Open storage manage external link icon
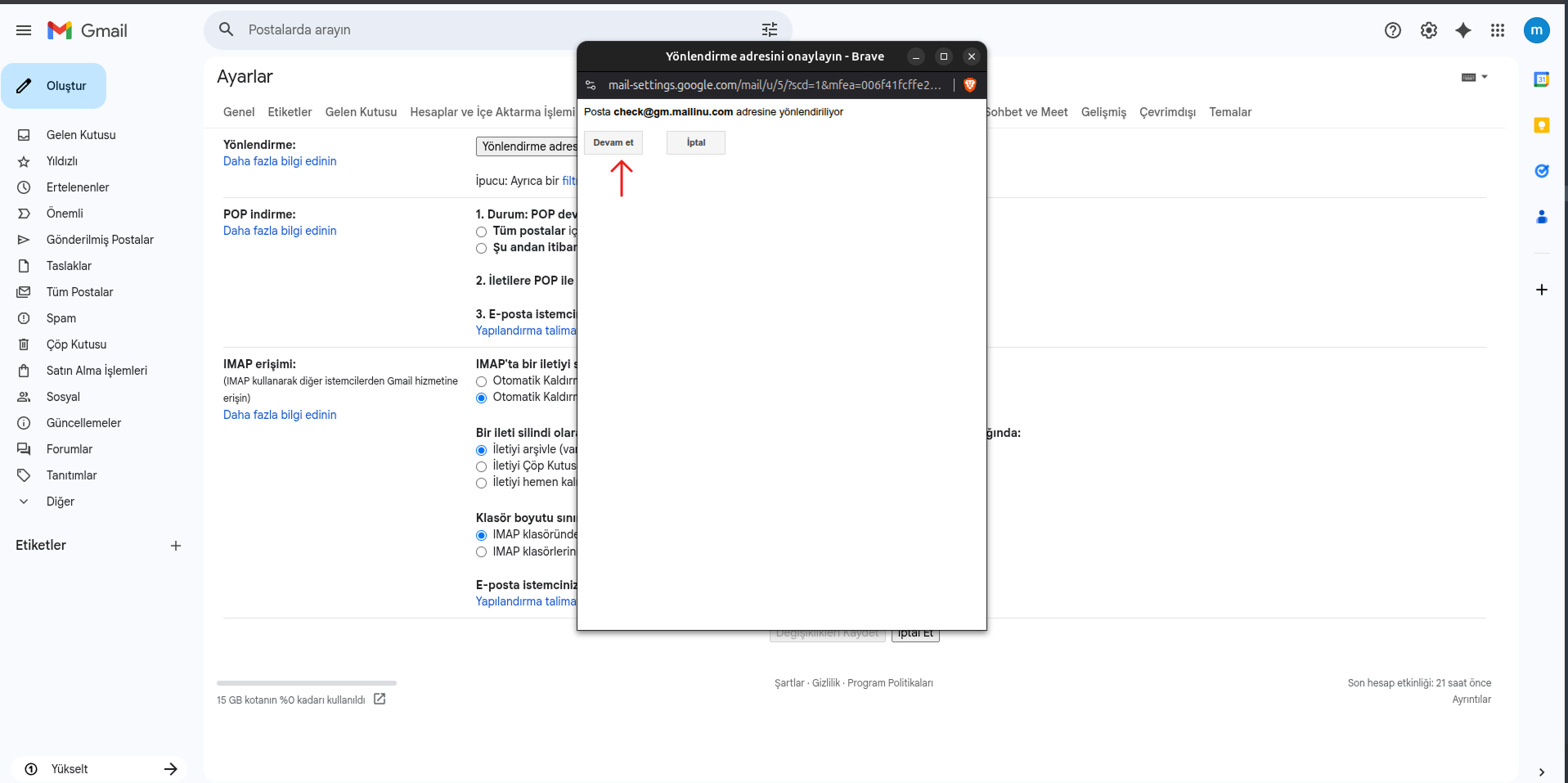Image resolution: width=1568 pixels, height=783 pixels. coord(380,699)
